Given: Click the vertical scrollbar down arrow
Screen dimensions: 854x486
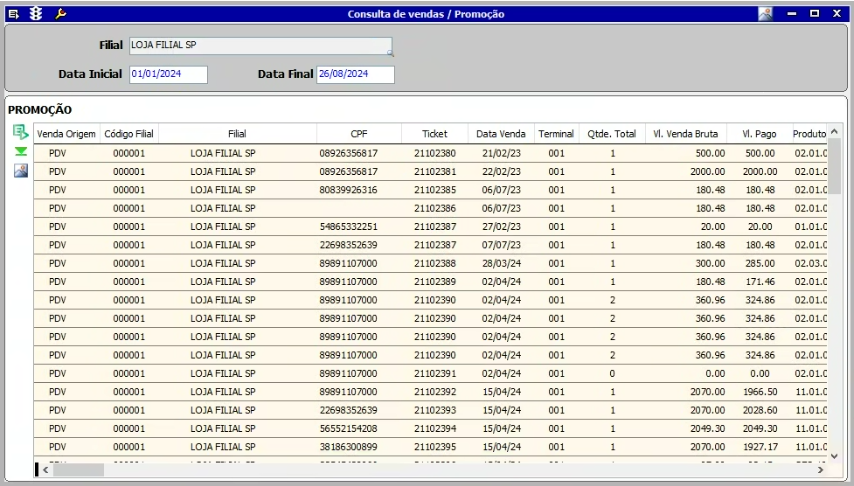Looking at the screenshot, I should [834, 456].
